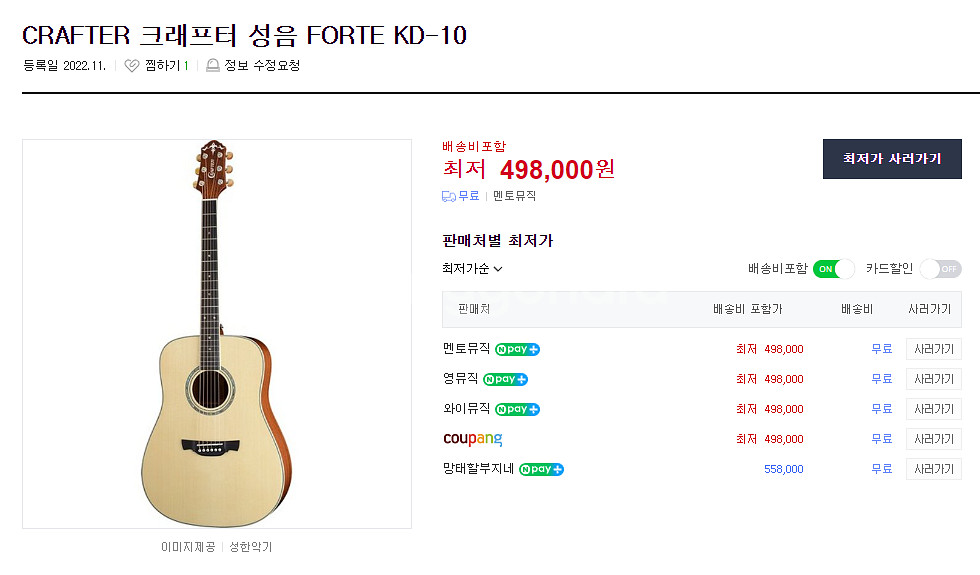Click 사러가기 button for 멘토뮤직
The width and height of the screenshot is (980, 575).
(x=933, y=349)
